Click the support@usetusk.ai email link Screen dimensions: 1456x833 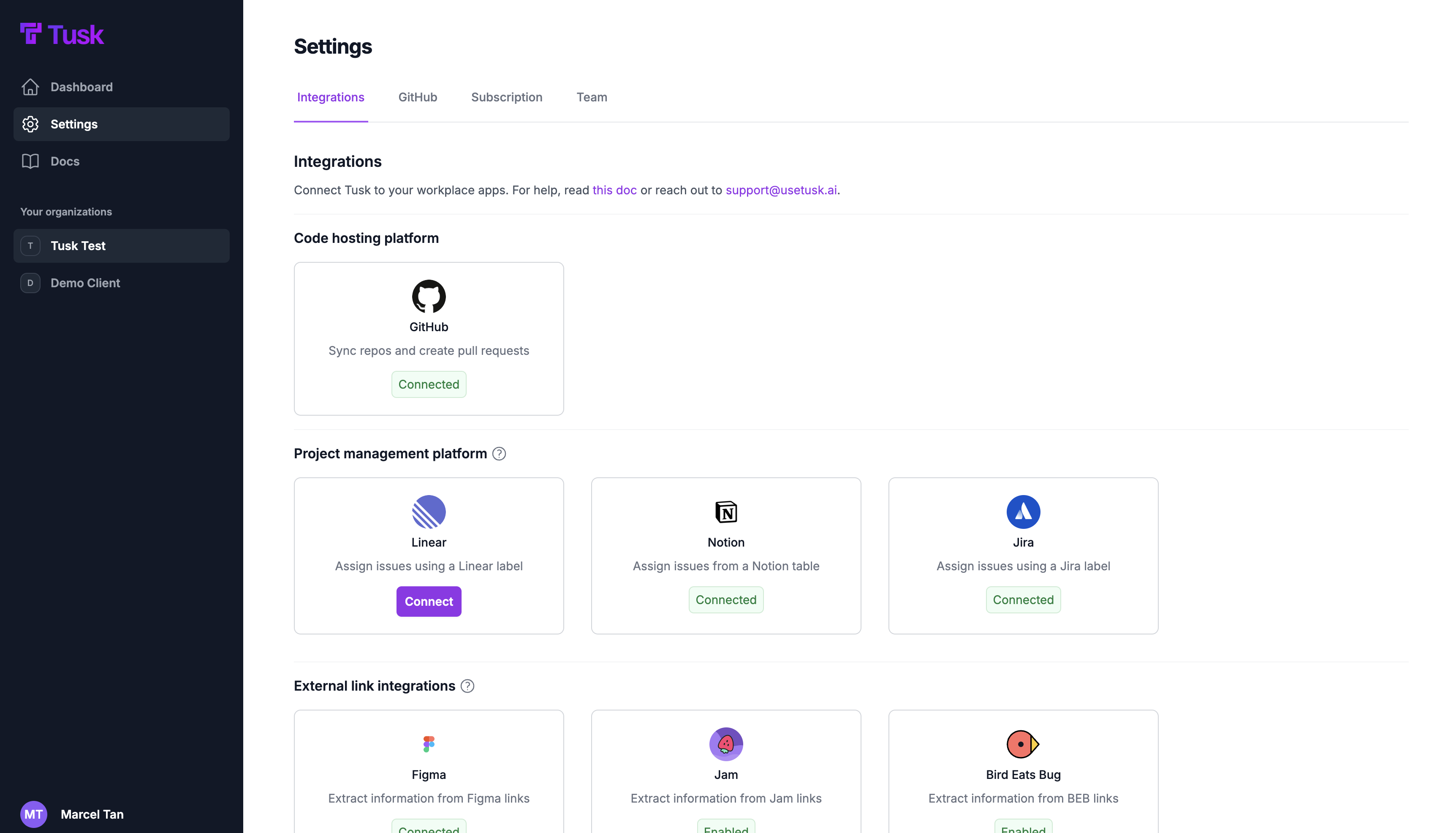coord(781,190)
